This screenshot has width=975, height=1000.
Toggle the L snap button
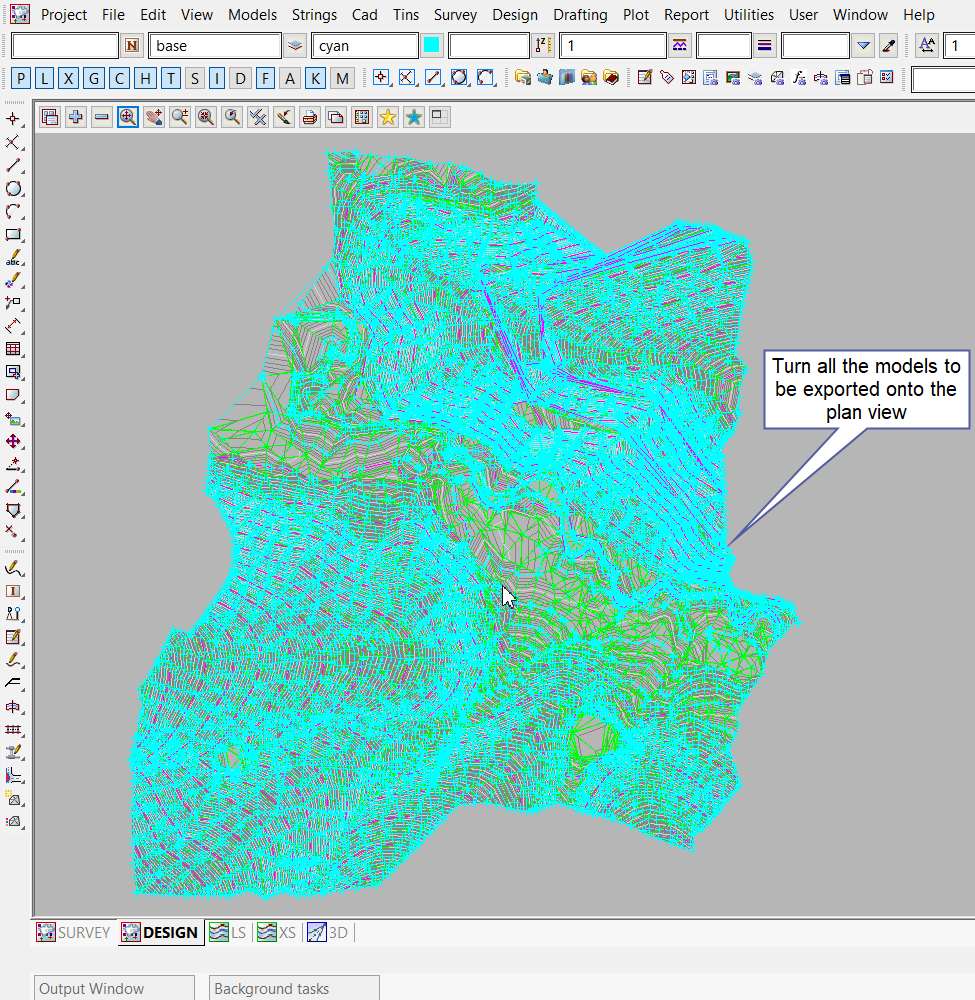(43, 79)
